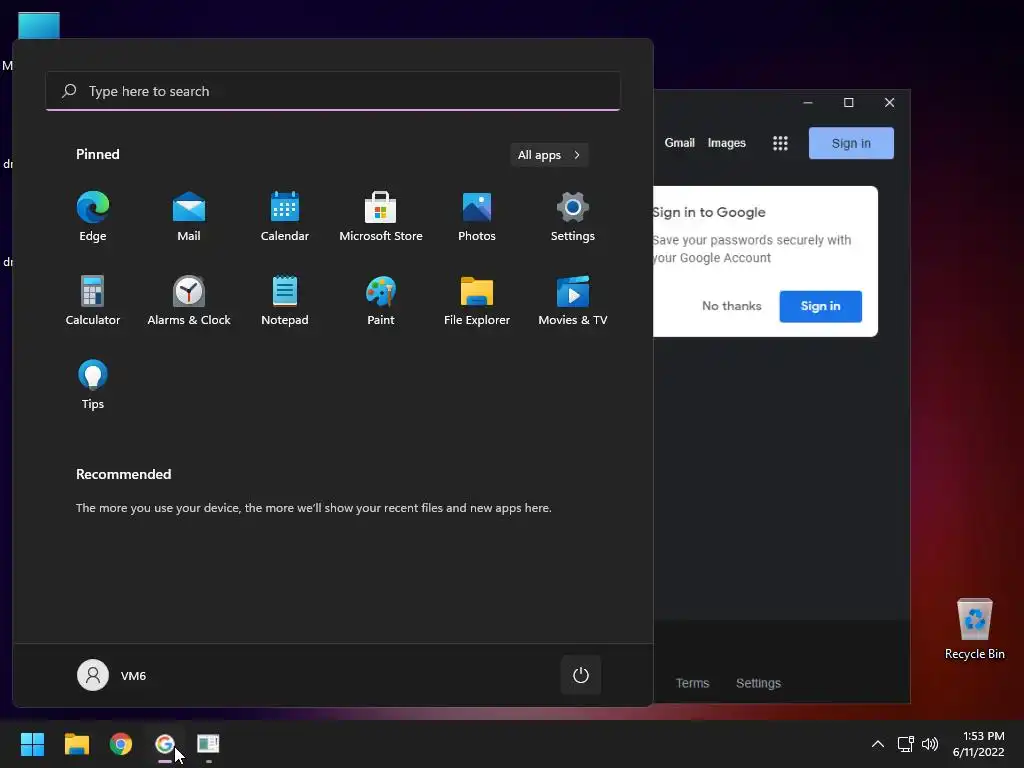
Task: Expand All apps list
Action: point(549,155)
